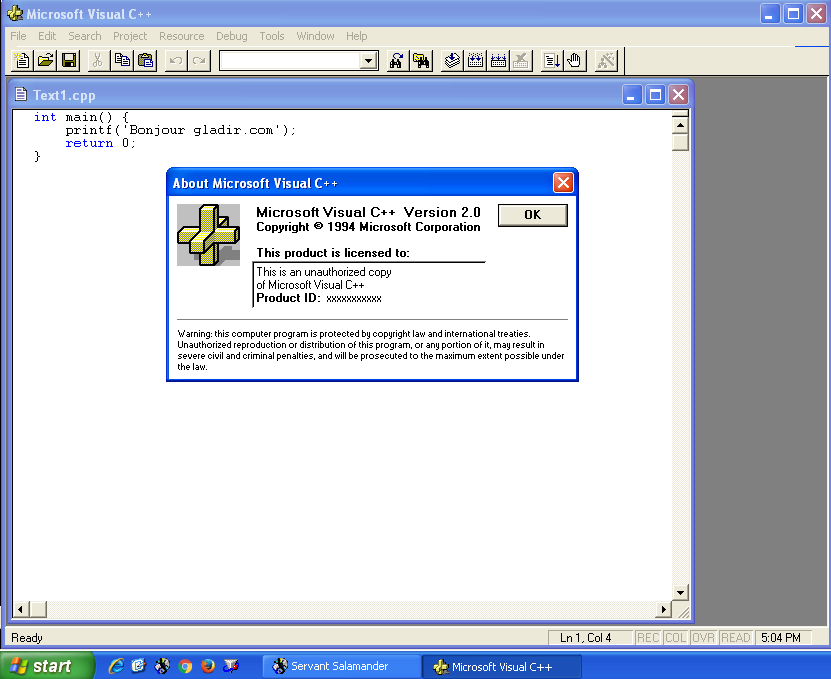Click the printf line in the code
831x679 pixels.
[x=181, y=130]
